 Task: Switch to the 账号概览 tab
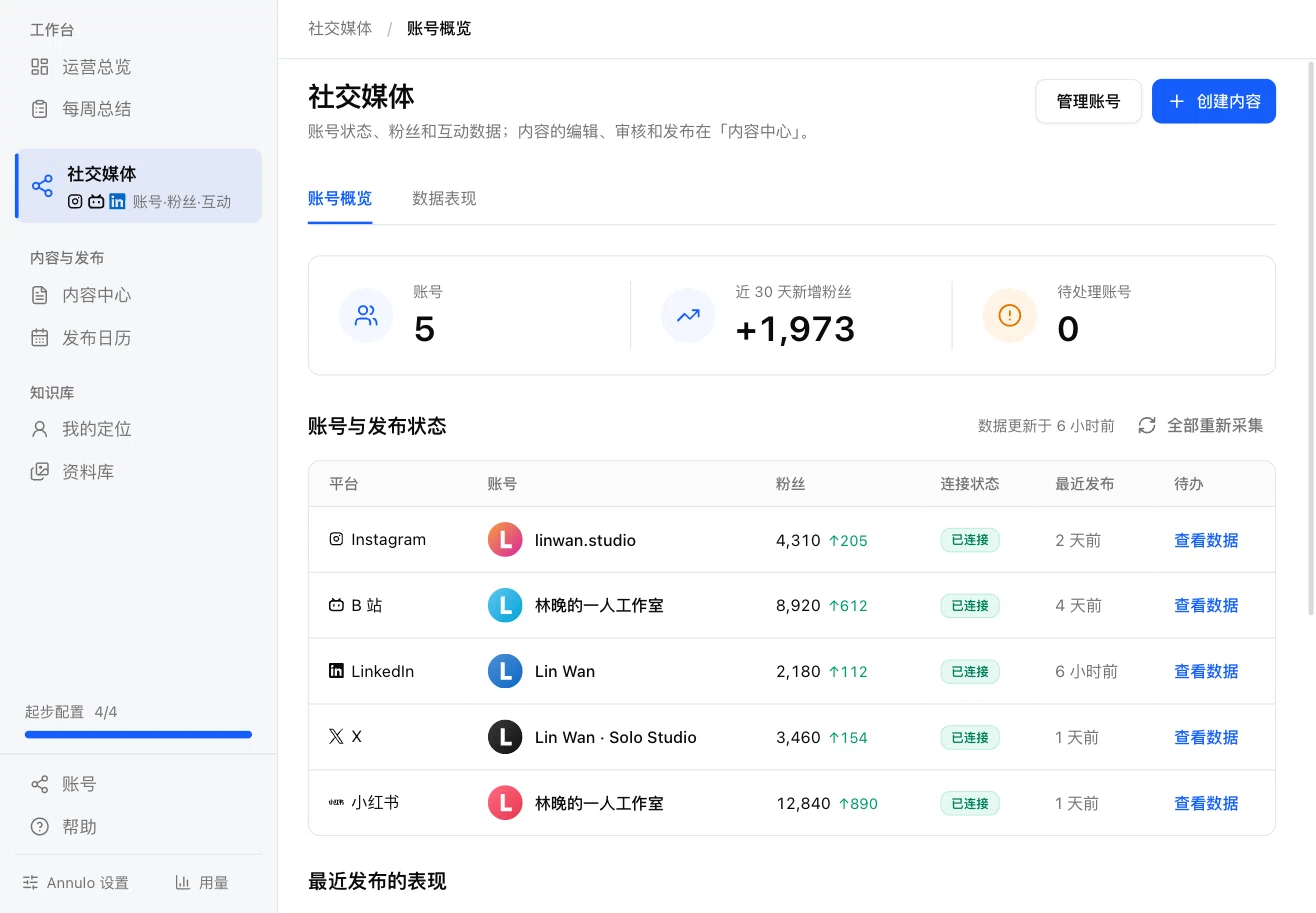tap(340, 198)
